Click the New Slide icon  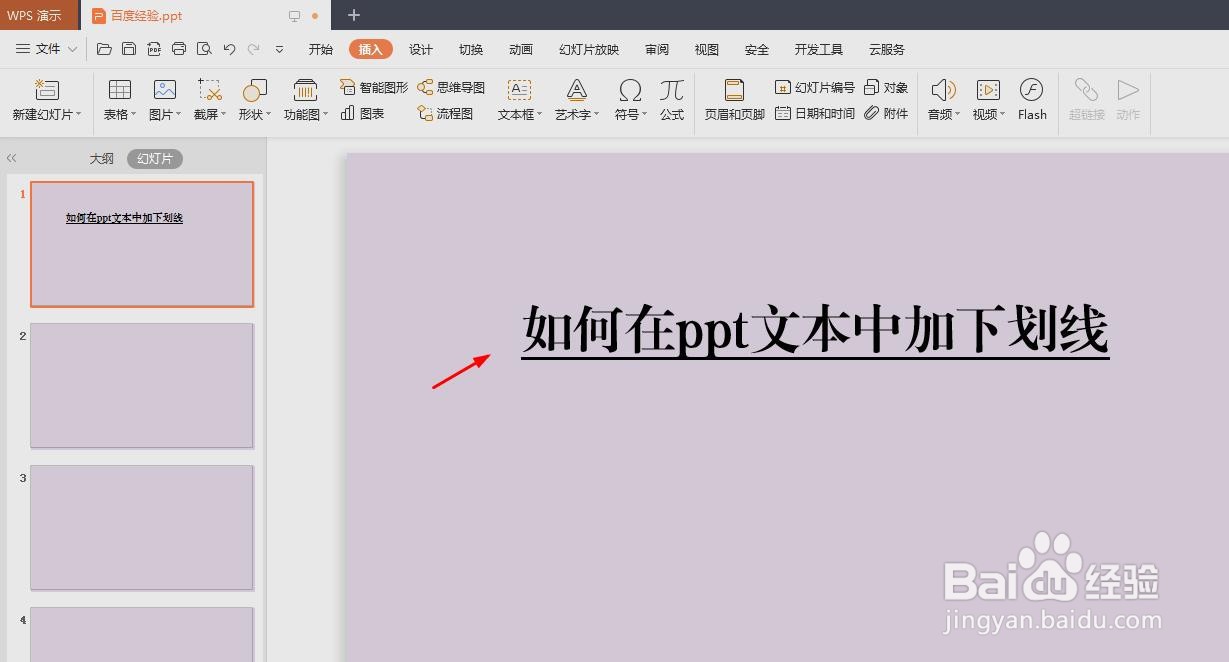pyautogui.click(x=46, y=90)
